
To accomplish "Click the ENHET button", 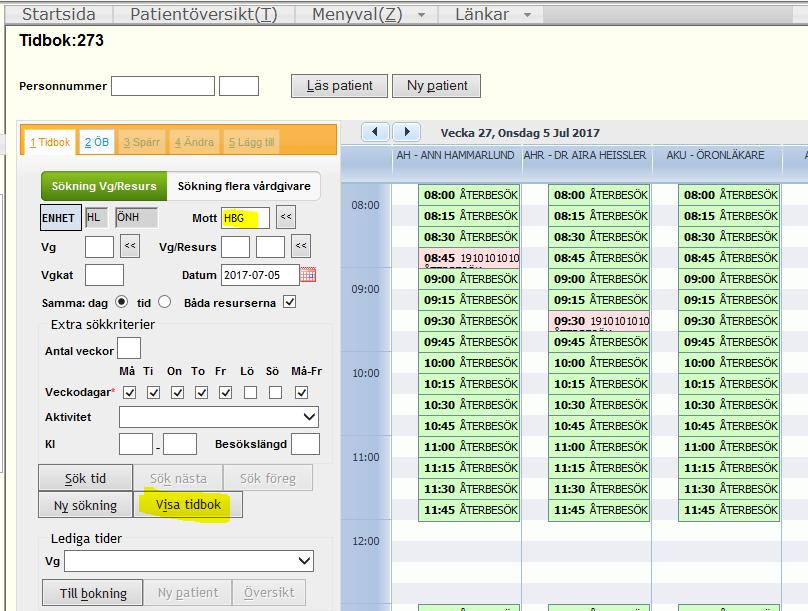I will (x=61, y=217).
